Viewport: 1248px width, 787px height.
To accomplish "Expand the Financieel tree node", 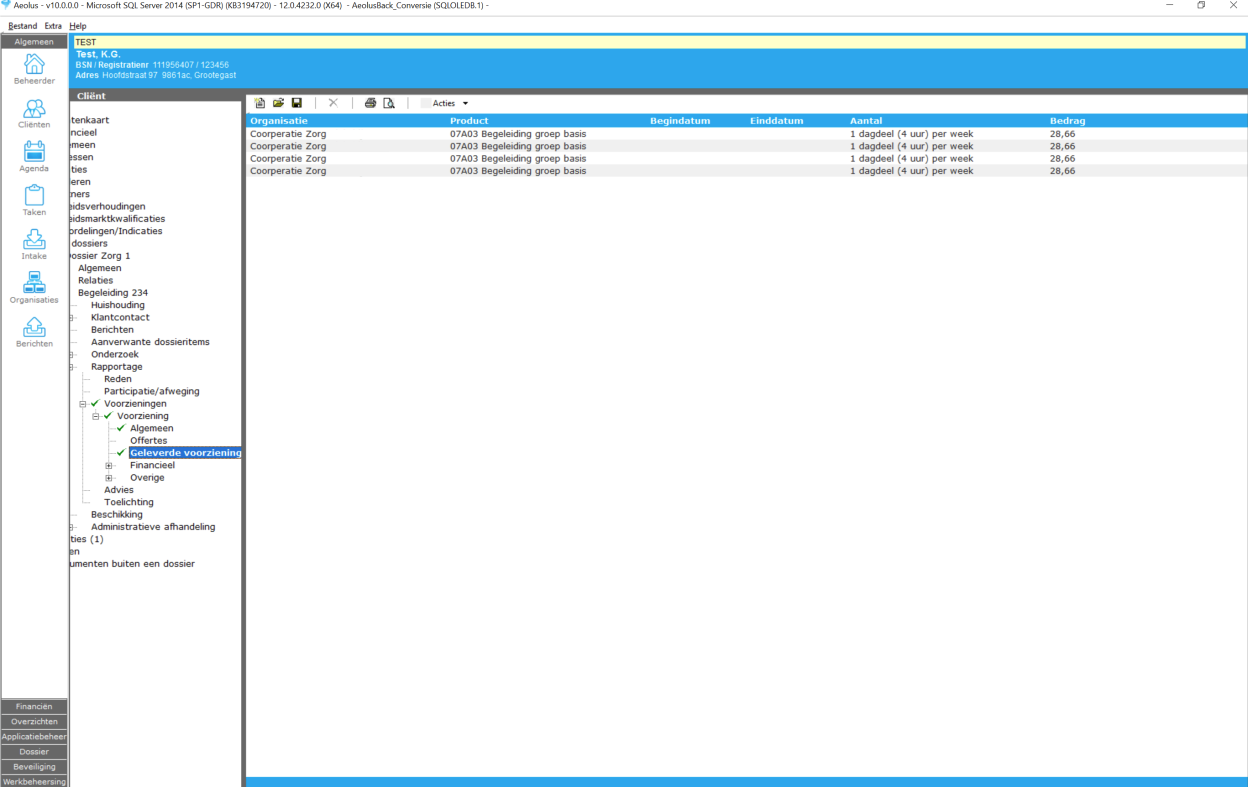I will (109, 465).
